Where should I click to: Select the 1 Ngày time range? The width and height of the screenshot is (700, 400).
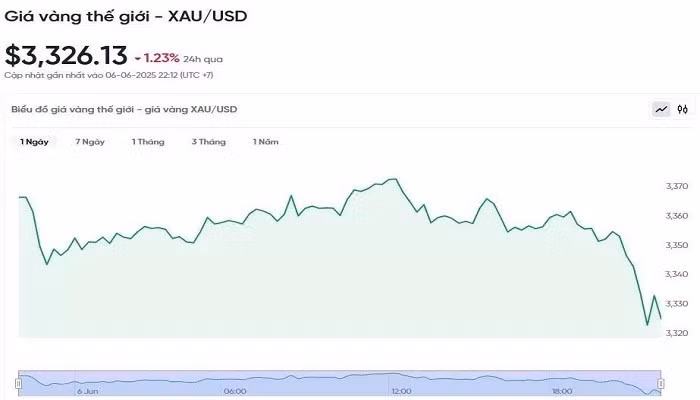click(x=35, y=142)
